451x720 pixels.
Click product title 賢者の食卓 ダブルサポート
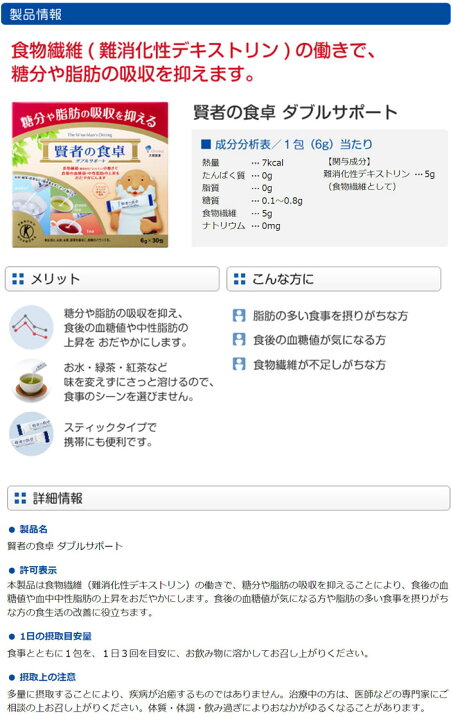click(x=295, y=112)
